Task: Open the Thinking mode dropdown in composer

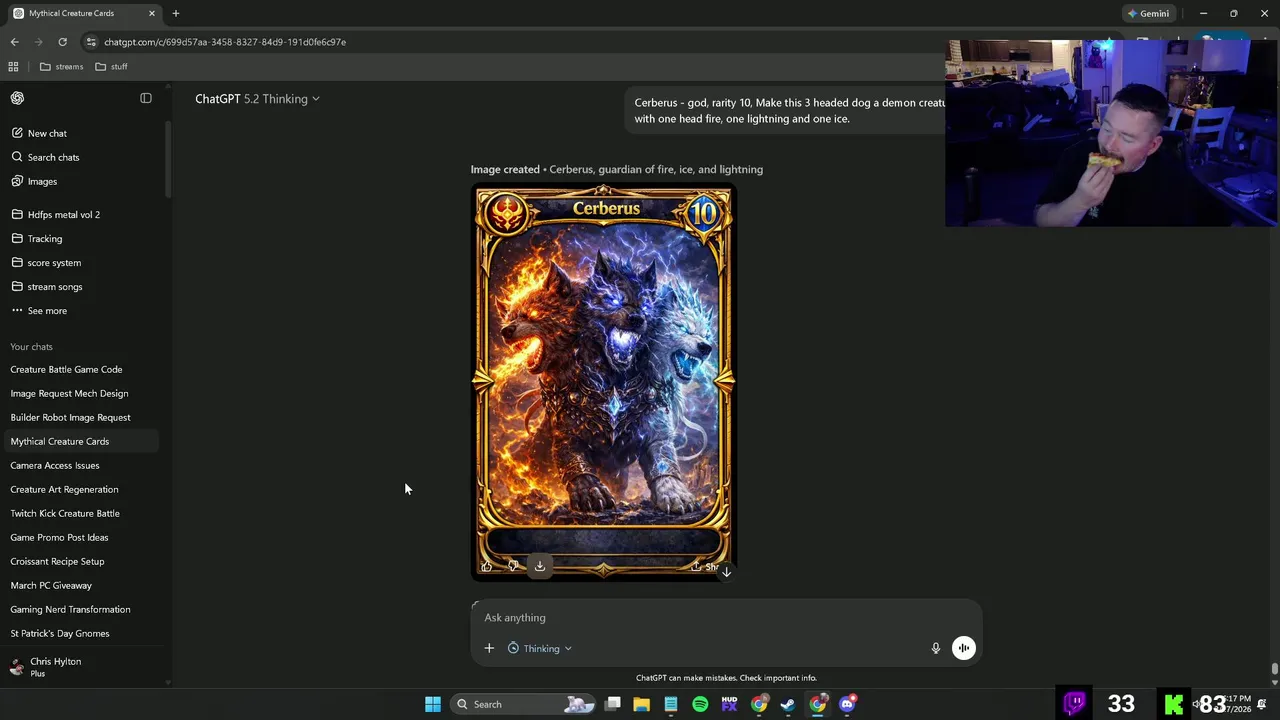Action: (540, 648)
